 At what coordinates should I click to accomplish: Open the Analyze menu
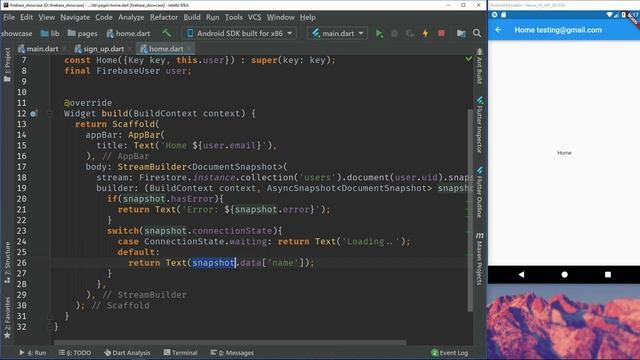tap(131, 17)
